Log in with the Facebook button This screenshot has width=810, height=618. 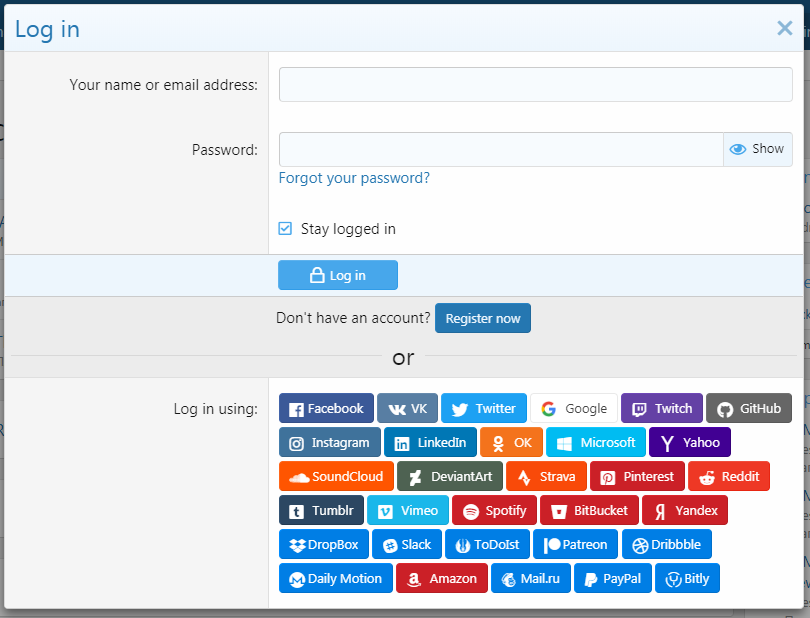pyautogui.click(x=326, y=408)
